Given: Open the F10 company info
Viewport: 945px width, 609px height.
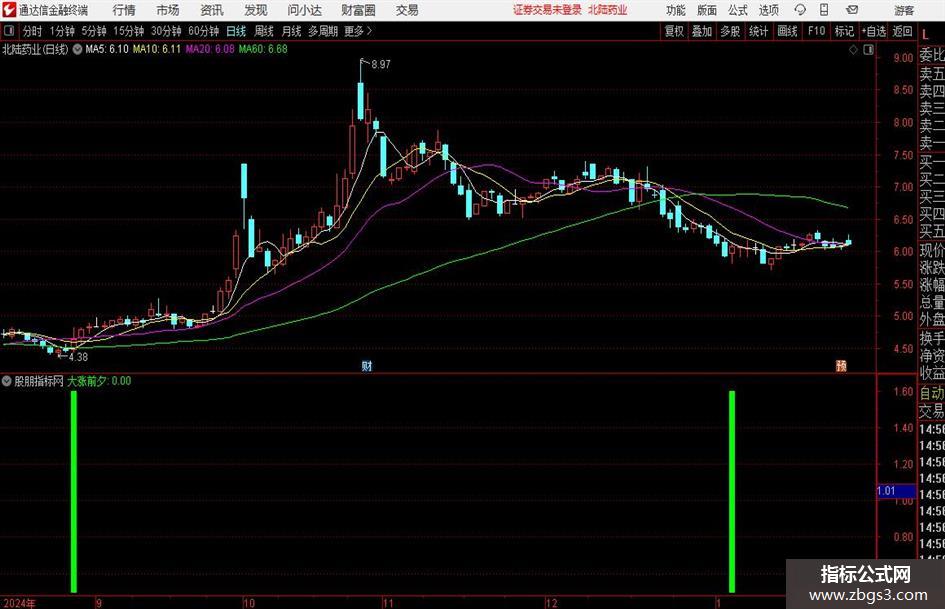Looking at the screenshot, I should 816,31.
